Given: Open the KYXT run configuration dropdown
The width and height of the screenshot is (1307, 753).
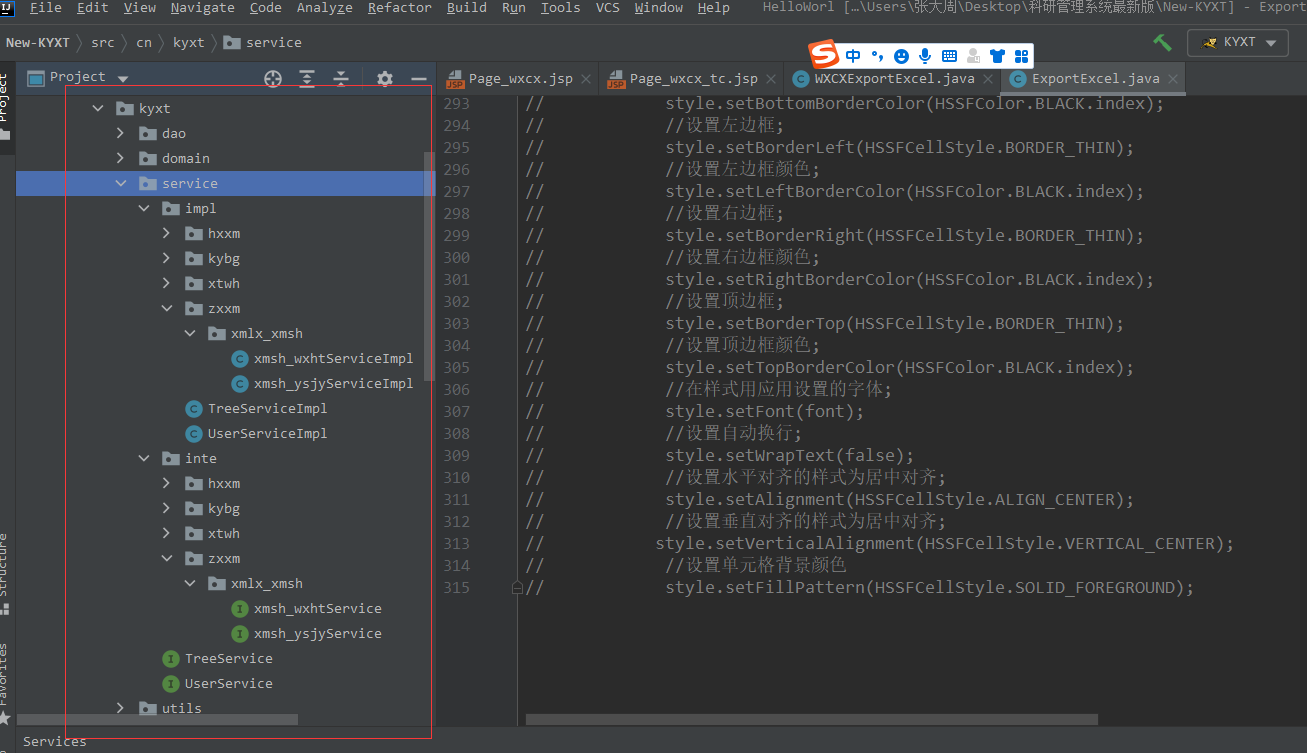Looking at the screenshot, I should pos(1237,42).
